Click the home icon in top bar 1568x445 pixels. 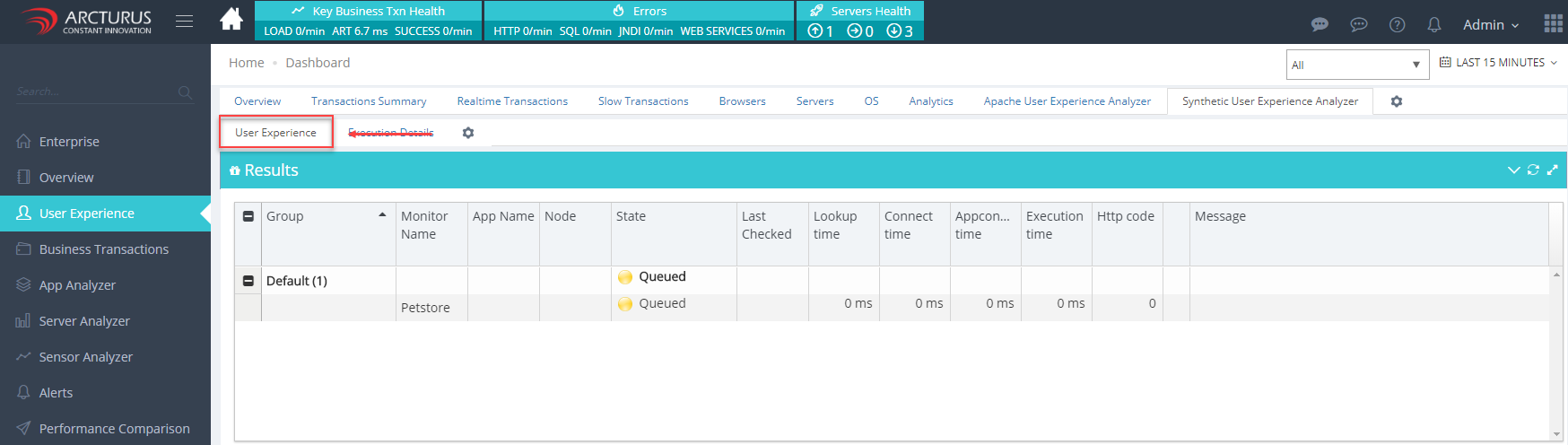231,20
